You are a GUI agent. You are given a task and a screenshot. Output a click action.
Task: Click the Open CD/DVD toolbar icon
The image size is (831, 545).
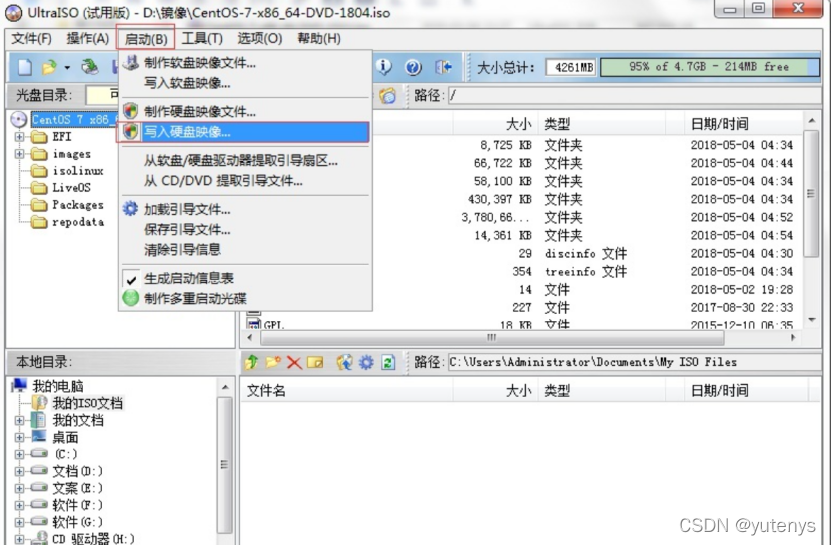90,67
